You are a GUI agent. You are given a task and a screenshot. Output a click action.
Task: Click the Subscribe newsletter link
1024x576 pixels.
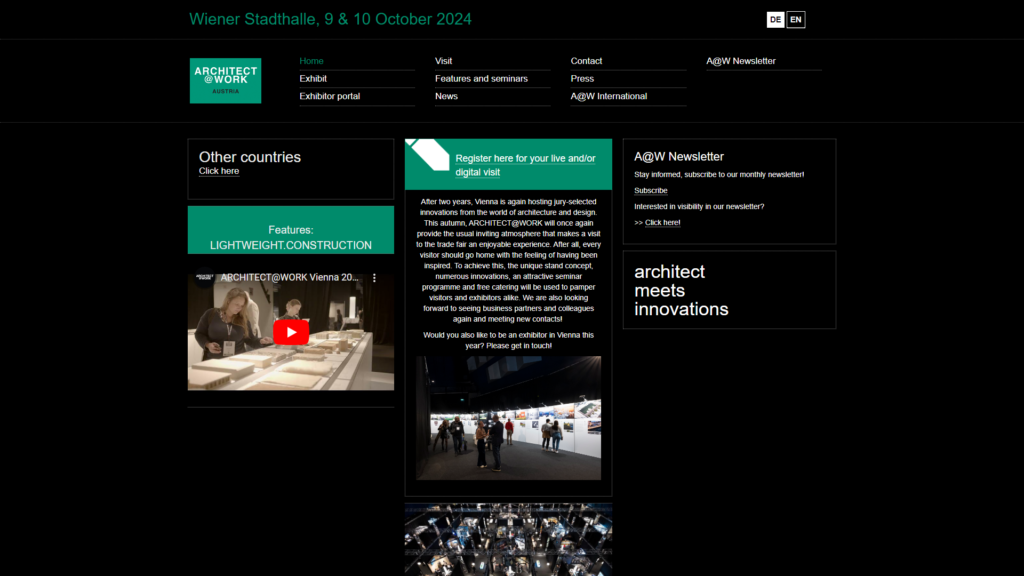tap(650, 191)
